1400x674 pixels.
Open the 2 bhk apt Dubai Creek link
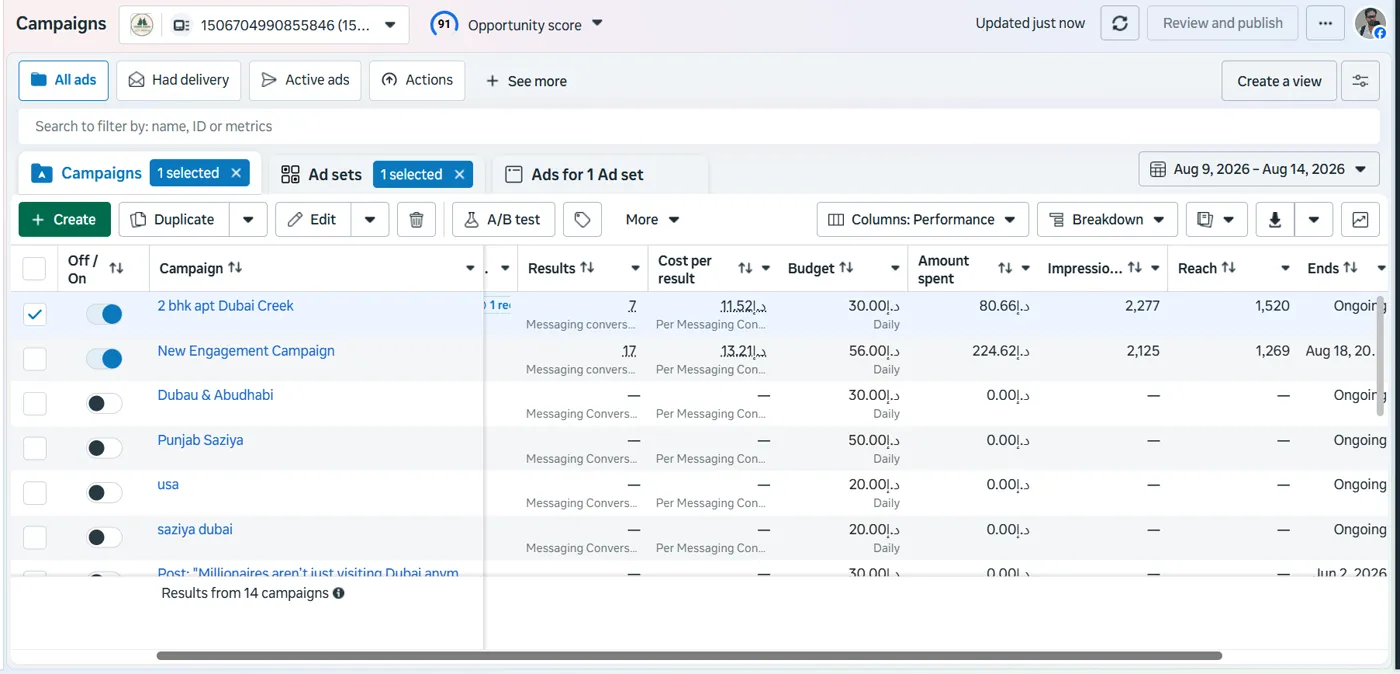225,306
